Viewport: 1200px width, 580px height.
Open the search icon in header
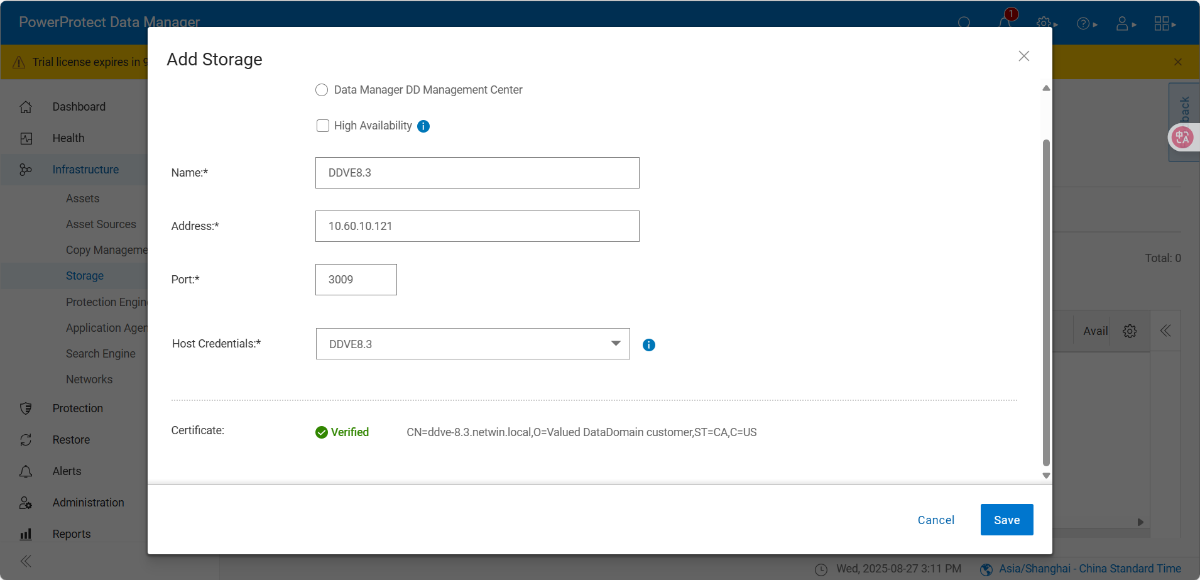pyautogui.click(x=964, y=23)
